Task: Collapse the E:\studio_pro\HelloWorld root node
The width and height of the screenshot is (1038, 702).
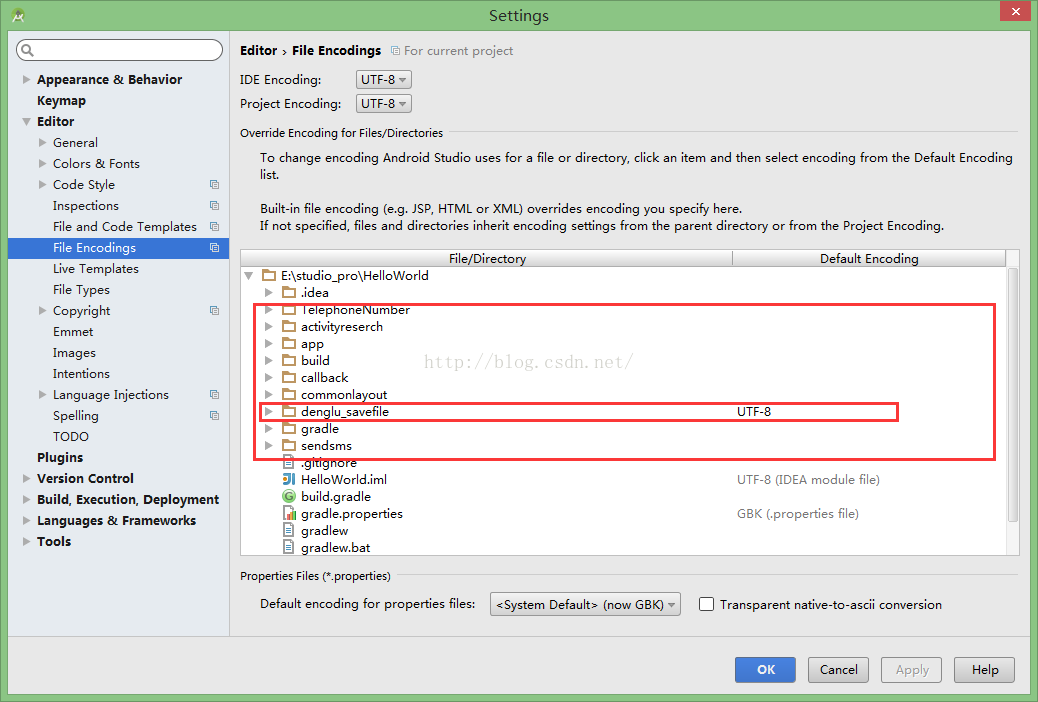Action: point(249,276)
